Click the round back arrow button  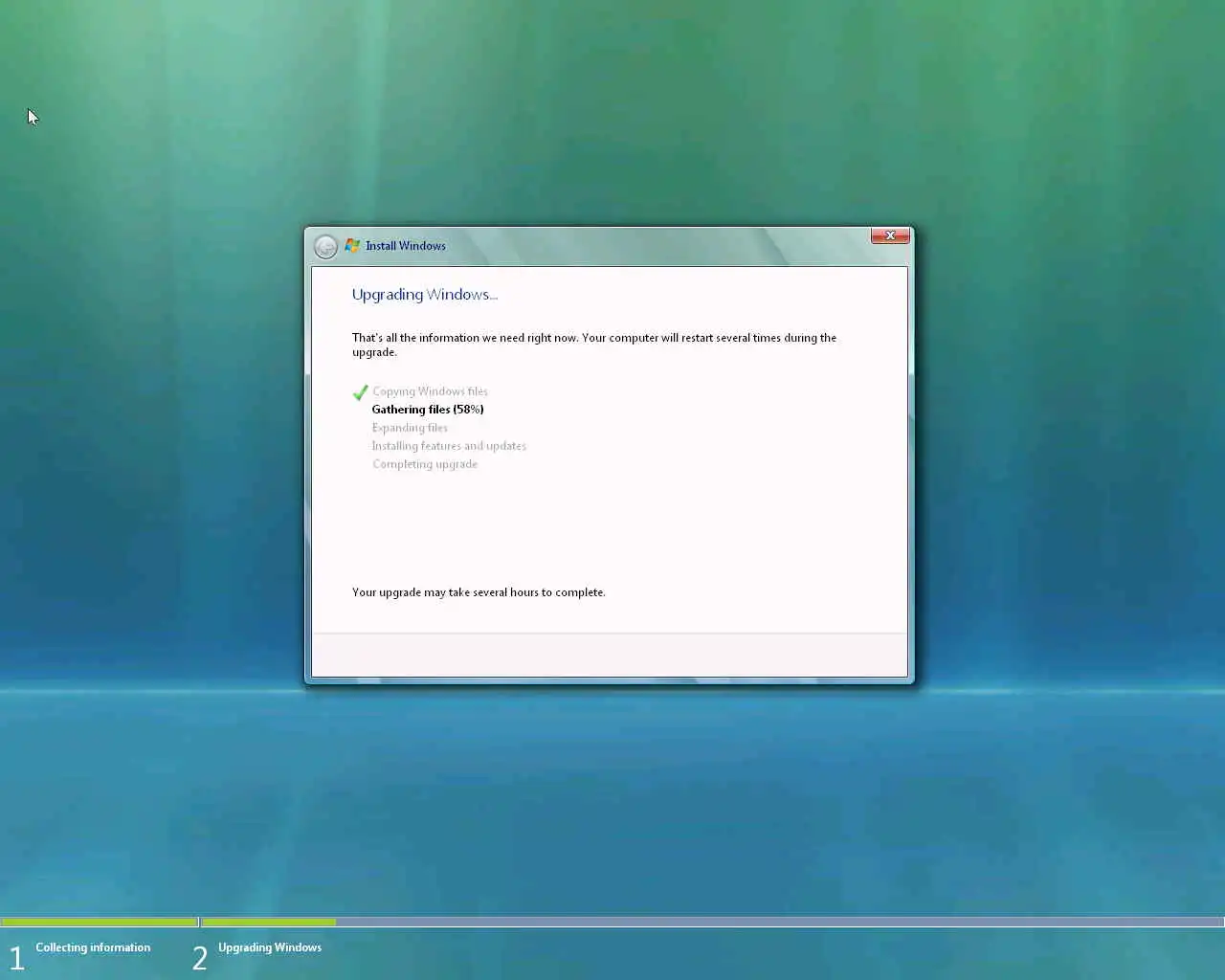[325, 247]
